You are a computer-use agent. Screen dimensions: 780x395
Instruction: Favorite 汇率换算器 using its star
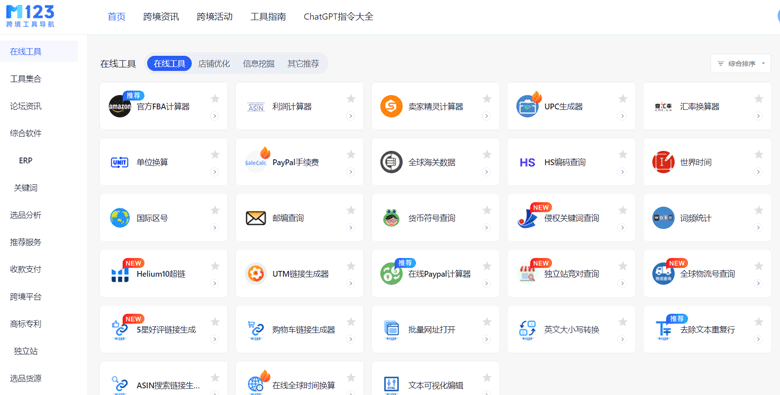pos(758,99)
